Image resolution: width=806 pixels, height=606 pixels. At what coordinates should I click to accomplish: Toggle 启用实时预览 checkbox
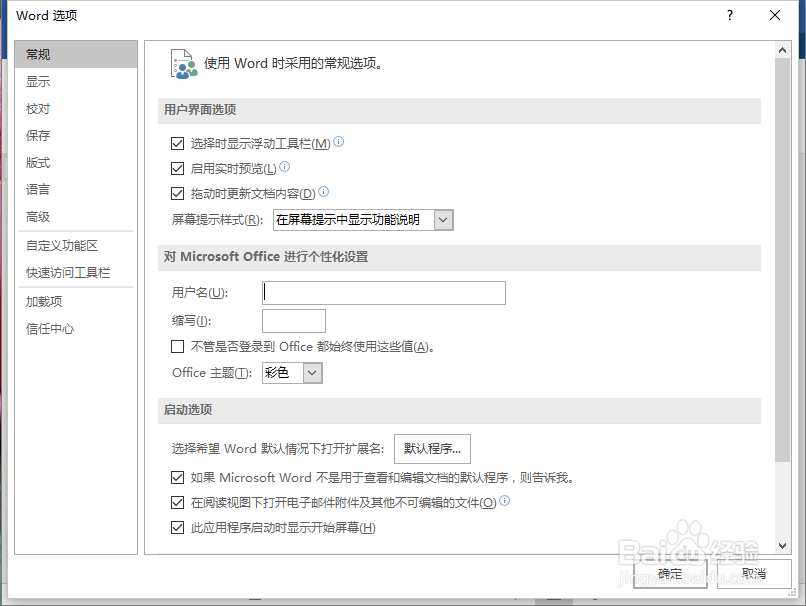(177, 169)
